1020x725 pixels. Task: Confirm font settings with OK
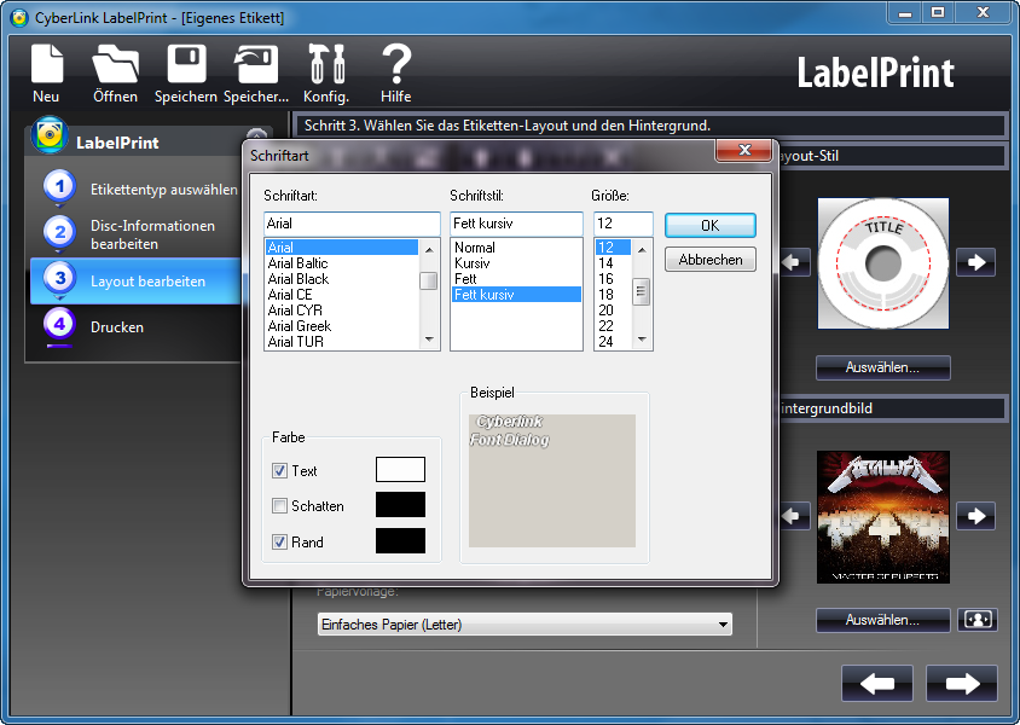pyautogui.click(x=710, y=225)
